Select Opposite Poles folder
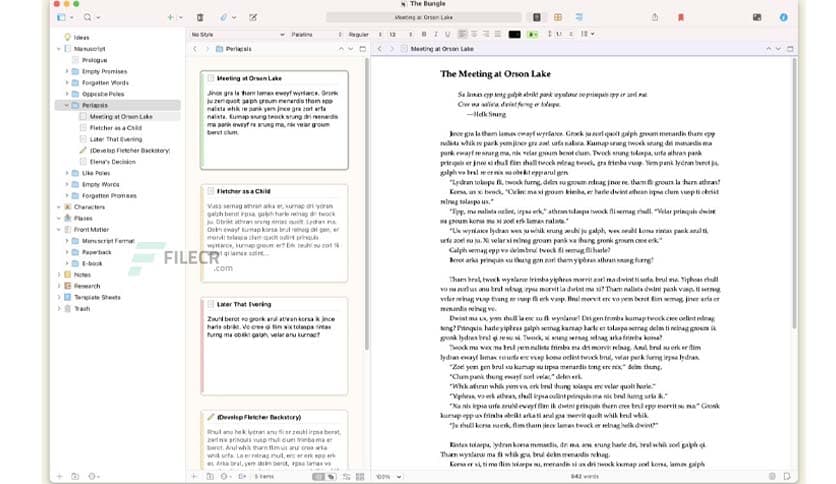836x484 pixels. click(x=103, y=94)
